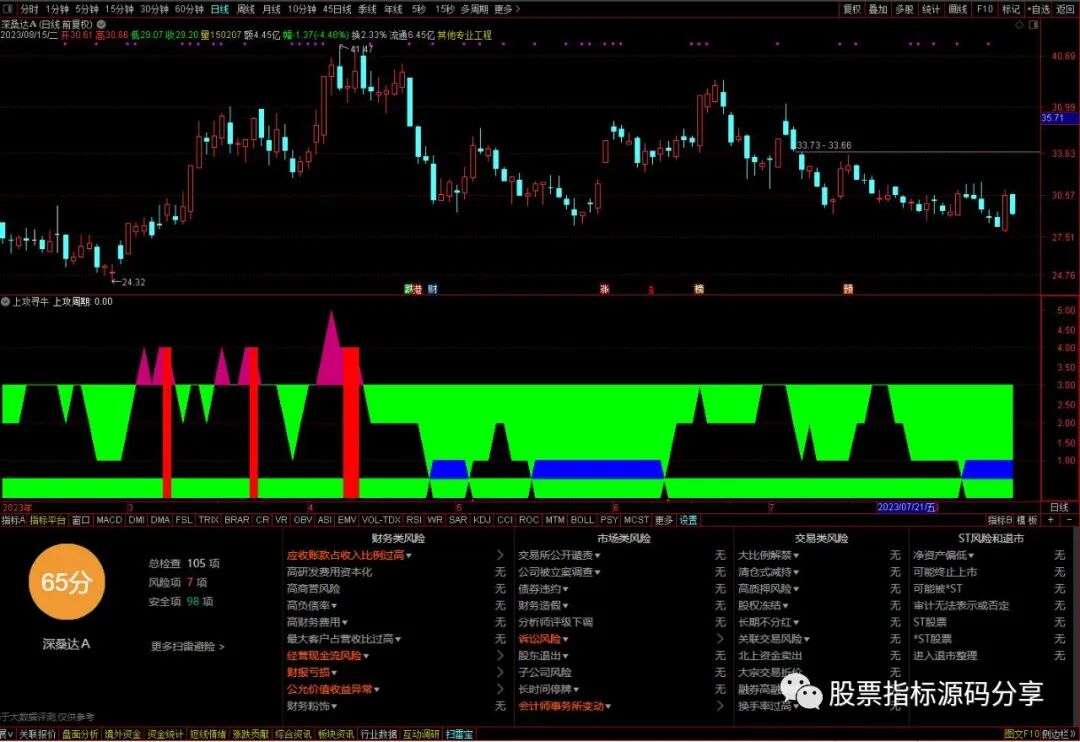This screenshot has width=1080, height=742.
Task: Select the 画线 drawing tool button
Action: point(957,9)
